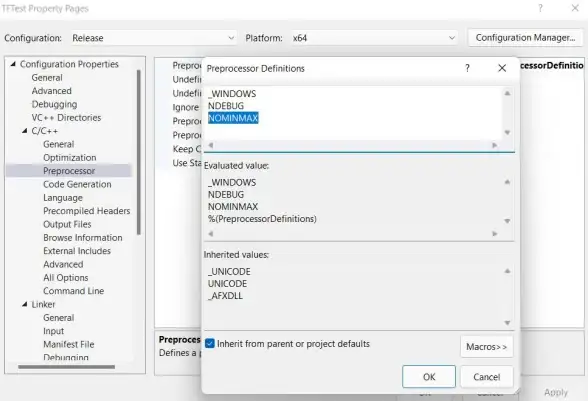This screenshot has width=588, height=401.
Task: Select Advanced under C/C++
Action: pos(63,264)
